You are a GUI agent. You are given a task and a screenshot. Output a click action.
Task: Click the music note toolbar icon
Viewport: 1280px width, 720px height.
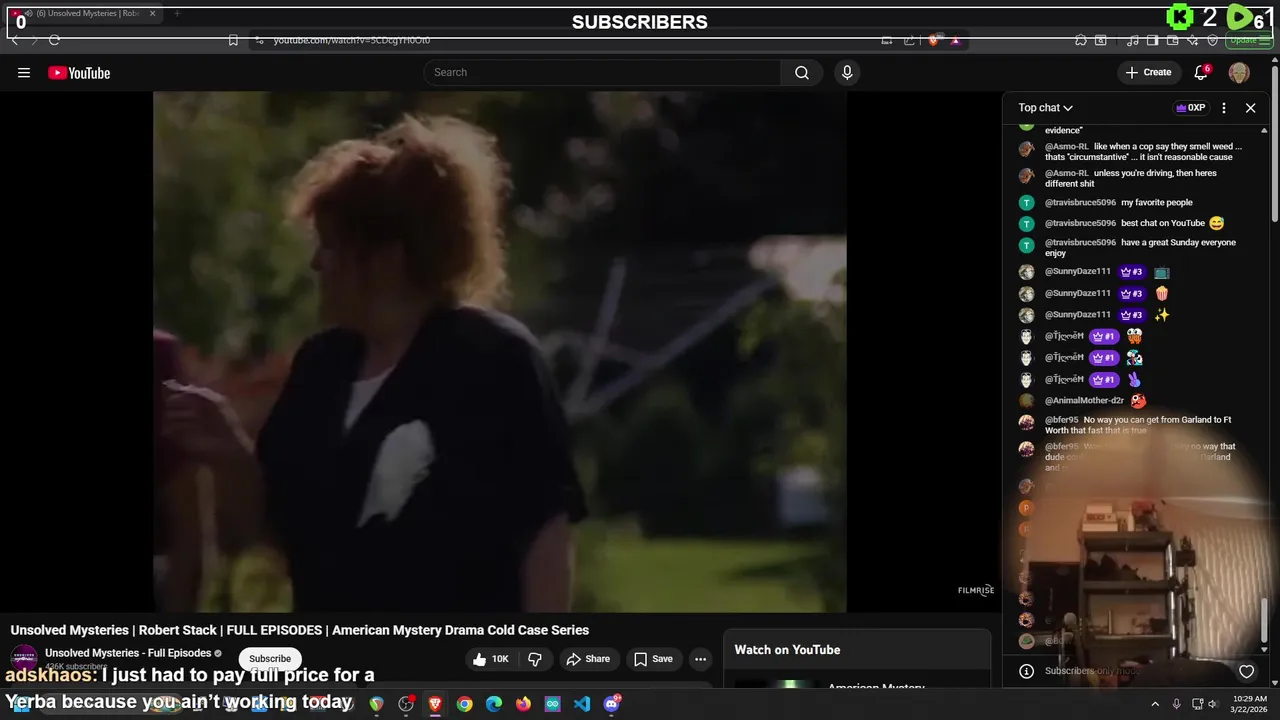(x=1132, y=40)
